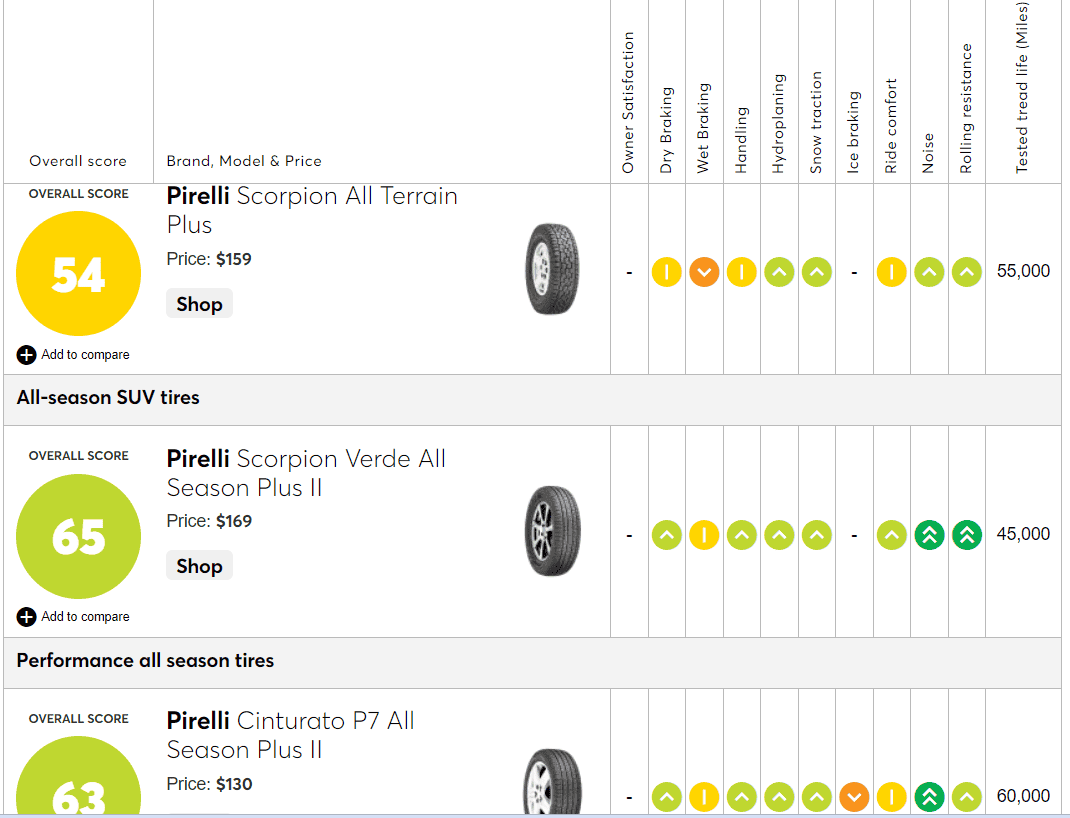Open the Pirelli Cinturato P7 All Season Plus II link
The image size is (1070, 818).
pyautogui.click(x=290, y=735)
